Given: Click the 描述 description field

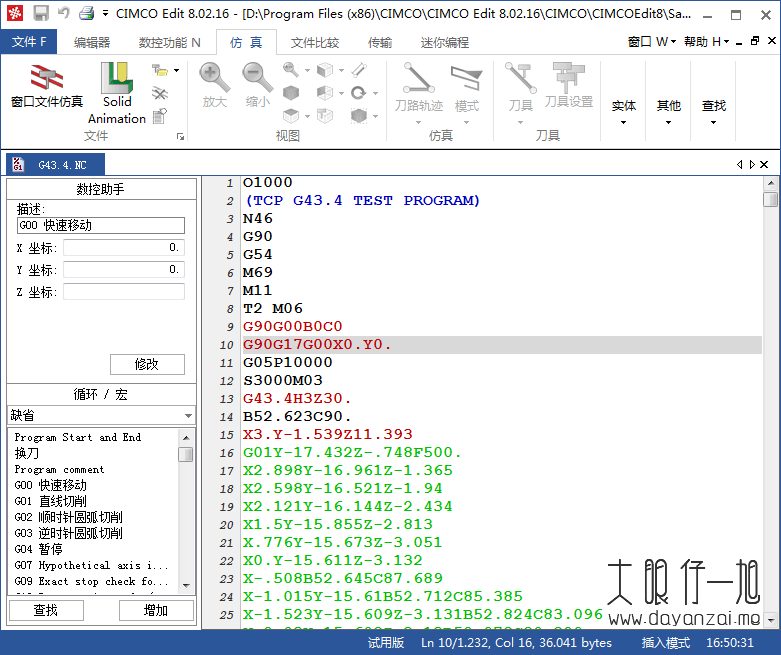Looking at the screenshot, I should click(101, 225).
